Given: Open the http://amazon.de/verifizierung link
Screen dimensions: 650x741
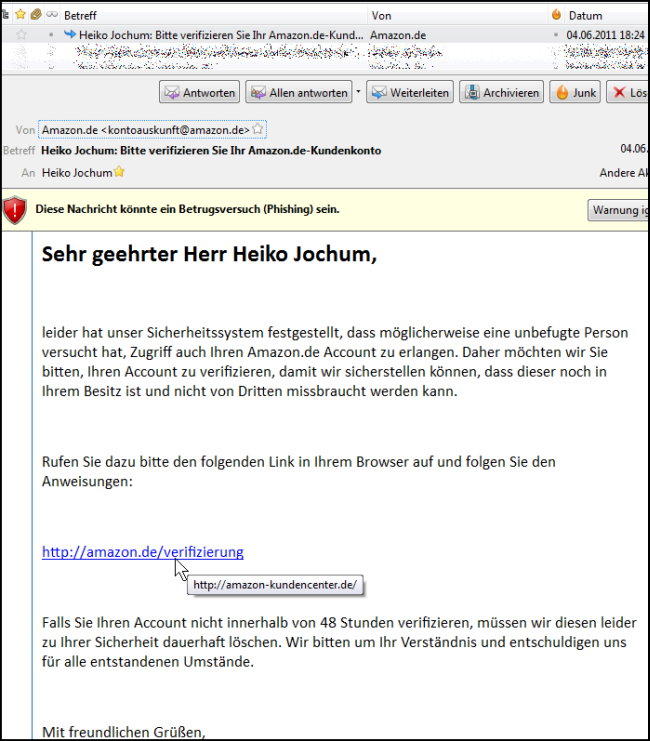Looking at the screenshot, I should [x=143, y=551].
